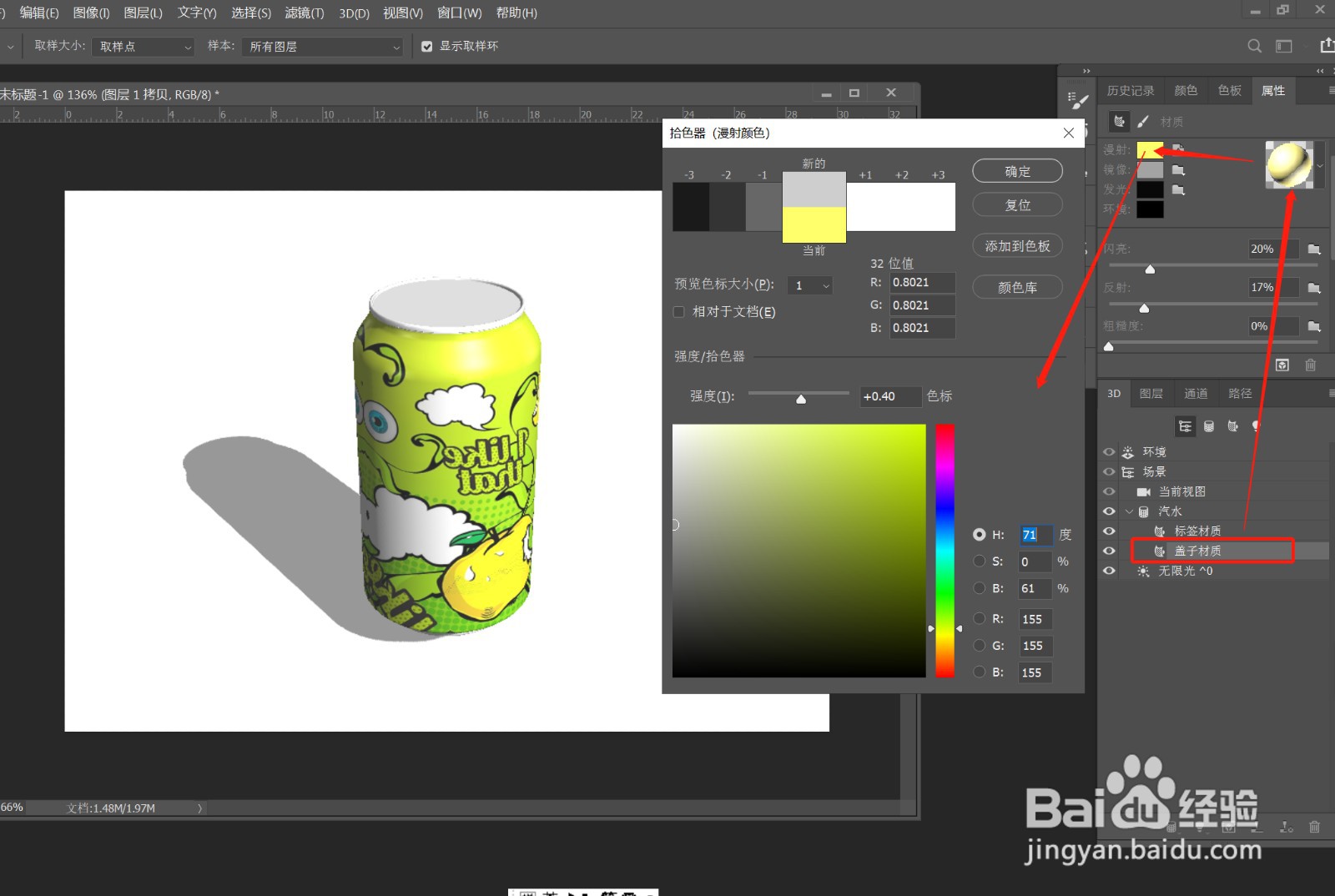Open the 样本 dropdown showing 所有图层
This screenshot has width=1335, height=896.
(325, 47)
